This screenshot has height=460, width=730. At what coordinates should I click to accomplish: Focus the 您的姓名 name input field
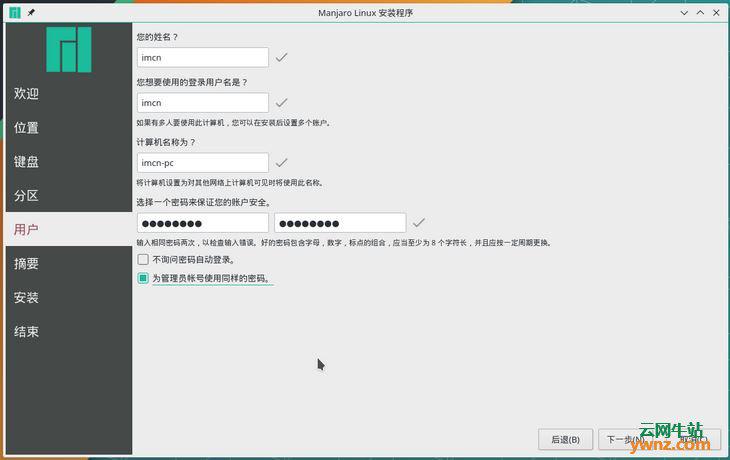(203, 57)
